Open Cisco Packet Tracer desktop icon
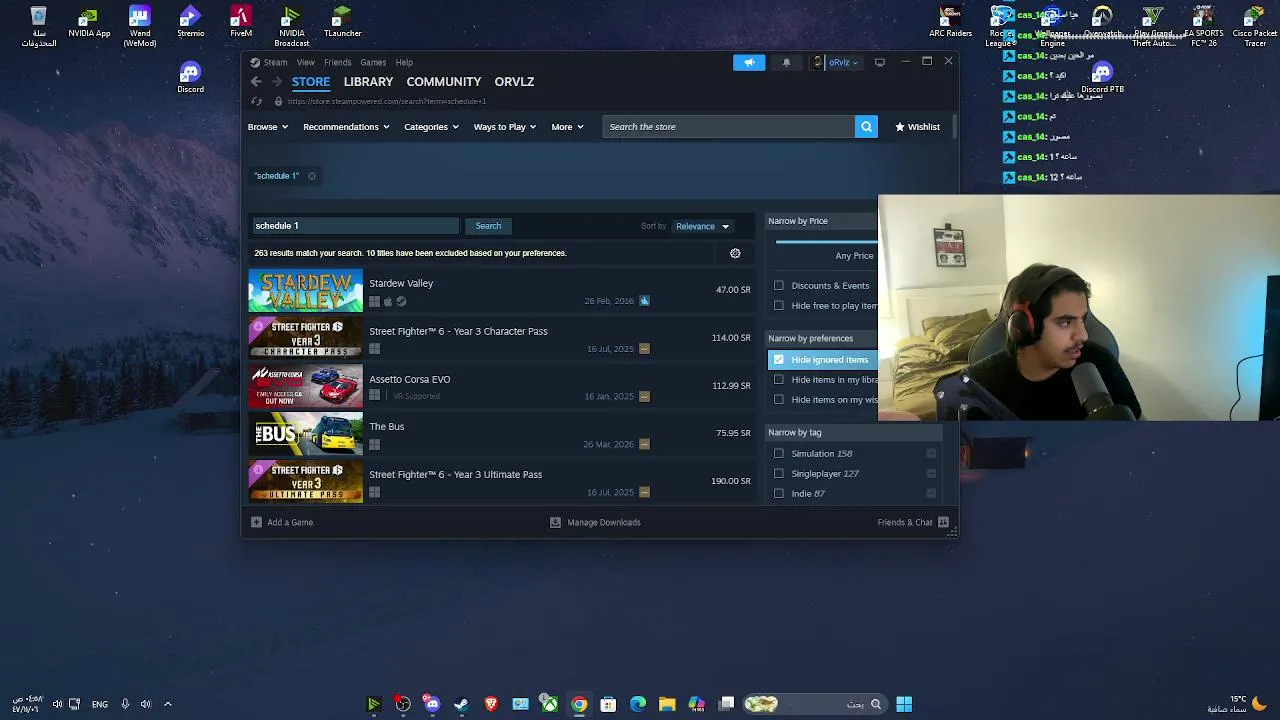The width and height of the screenshot is (1280, 720). point(1254,26)
